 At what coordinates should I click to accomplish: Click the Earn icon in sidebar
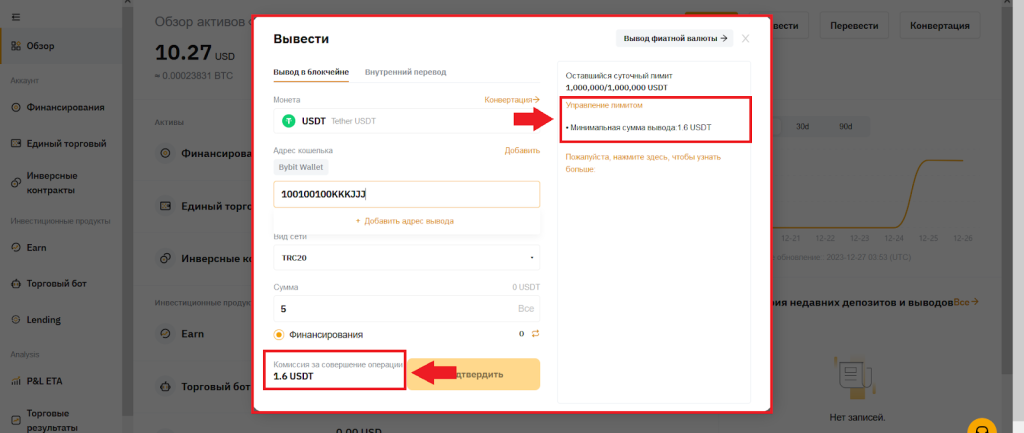click(x=16, y=248)
